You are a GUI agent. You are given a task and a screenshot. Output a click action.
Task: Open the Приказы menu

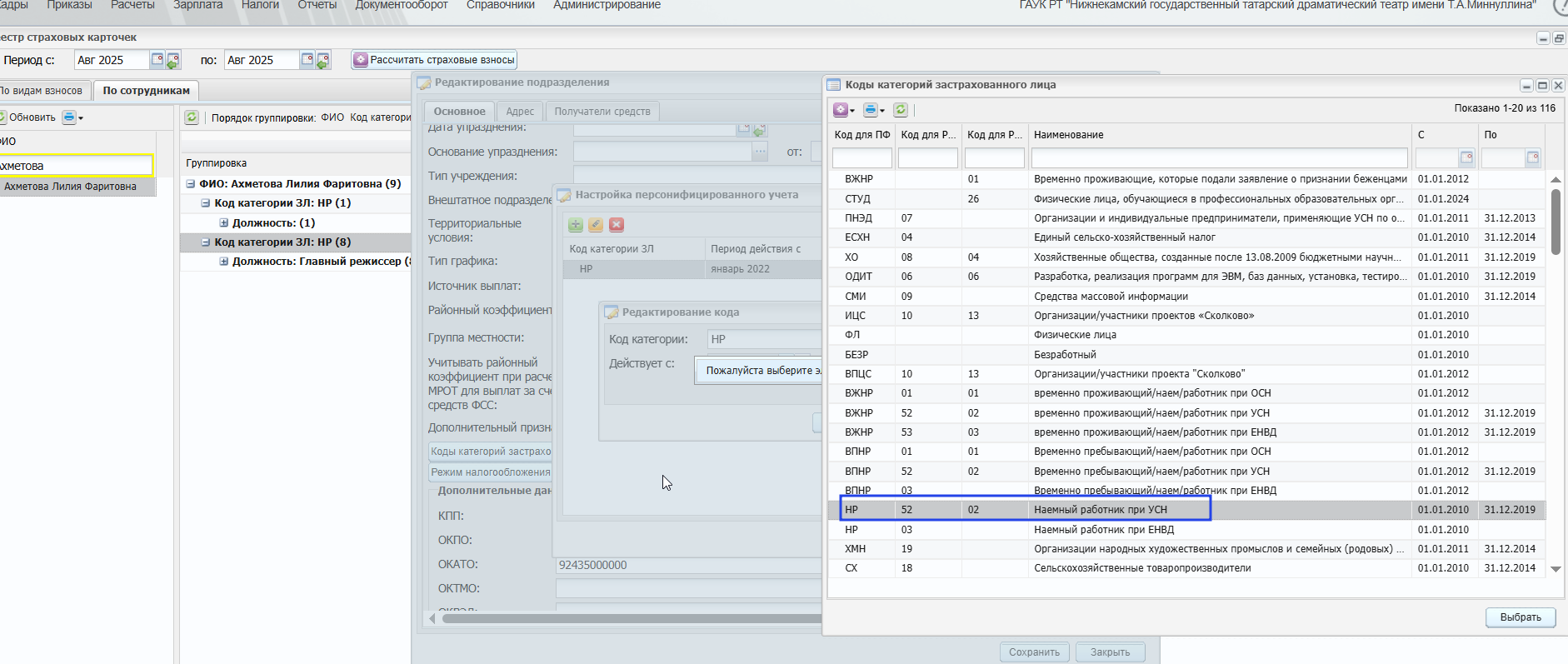(x=69, y=5)
